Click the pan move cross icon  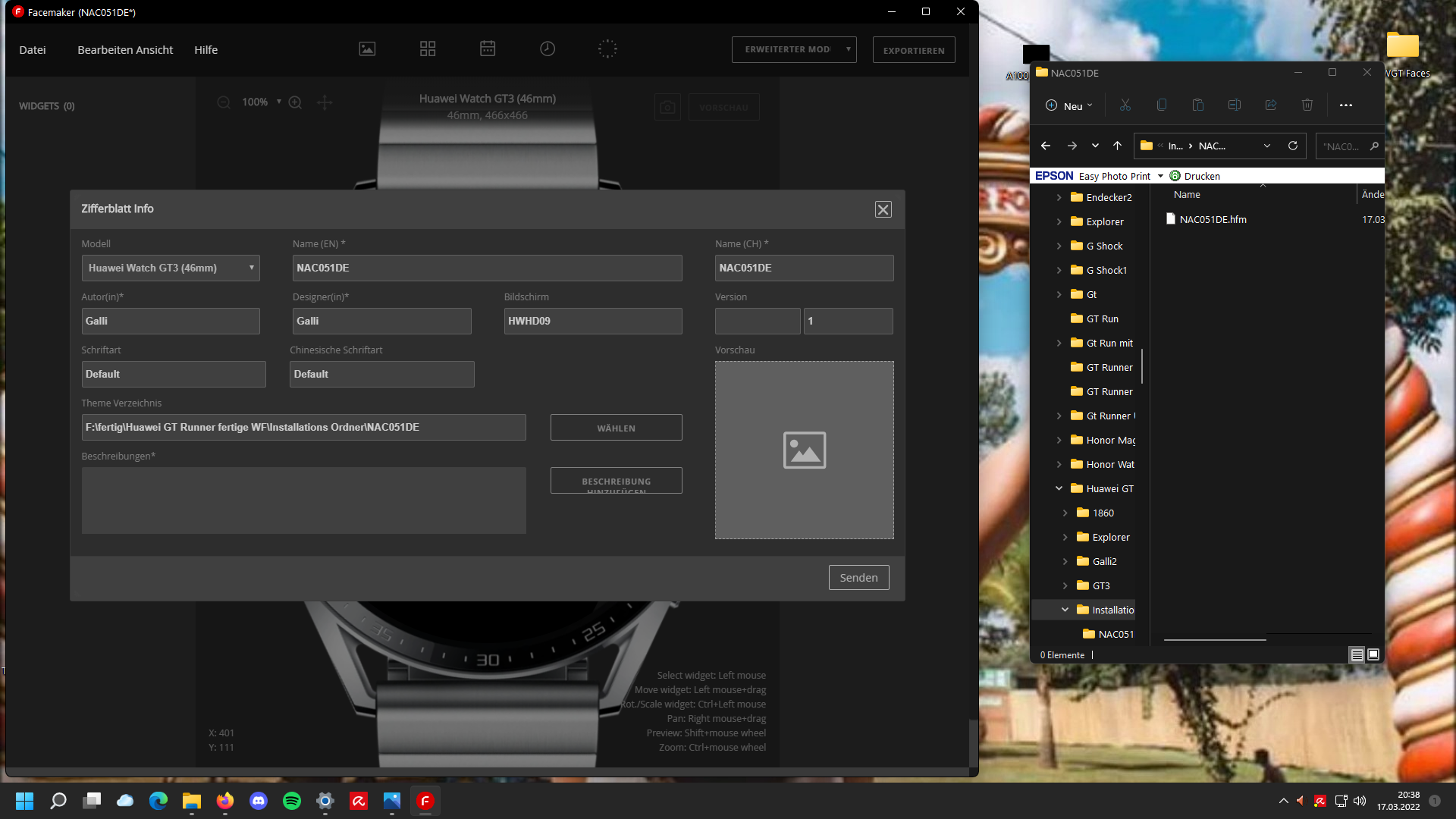point(325,102)
